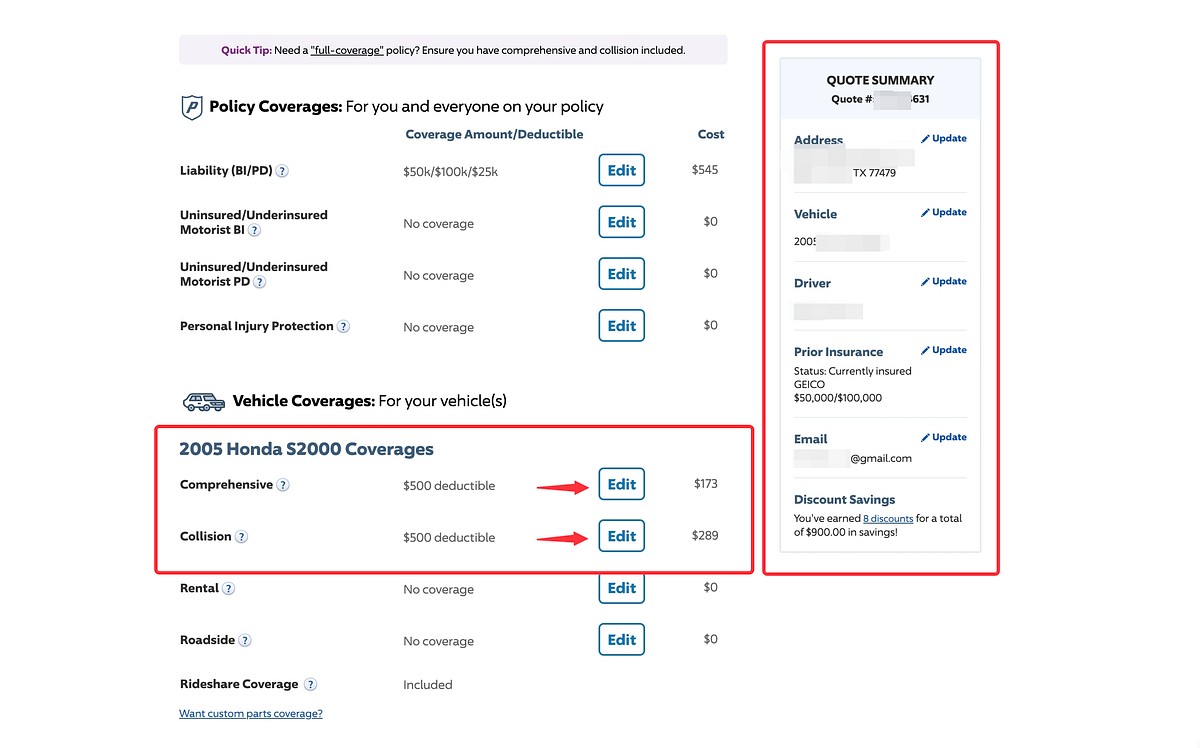Update the Address in Quote Summary
This screenshot has width=1200, height=748.
944,139
